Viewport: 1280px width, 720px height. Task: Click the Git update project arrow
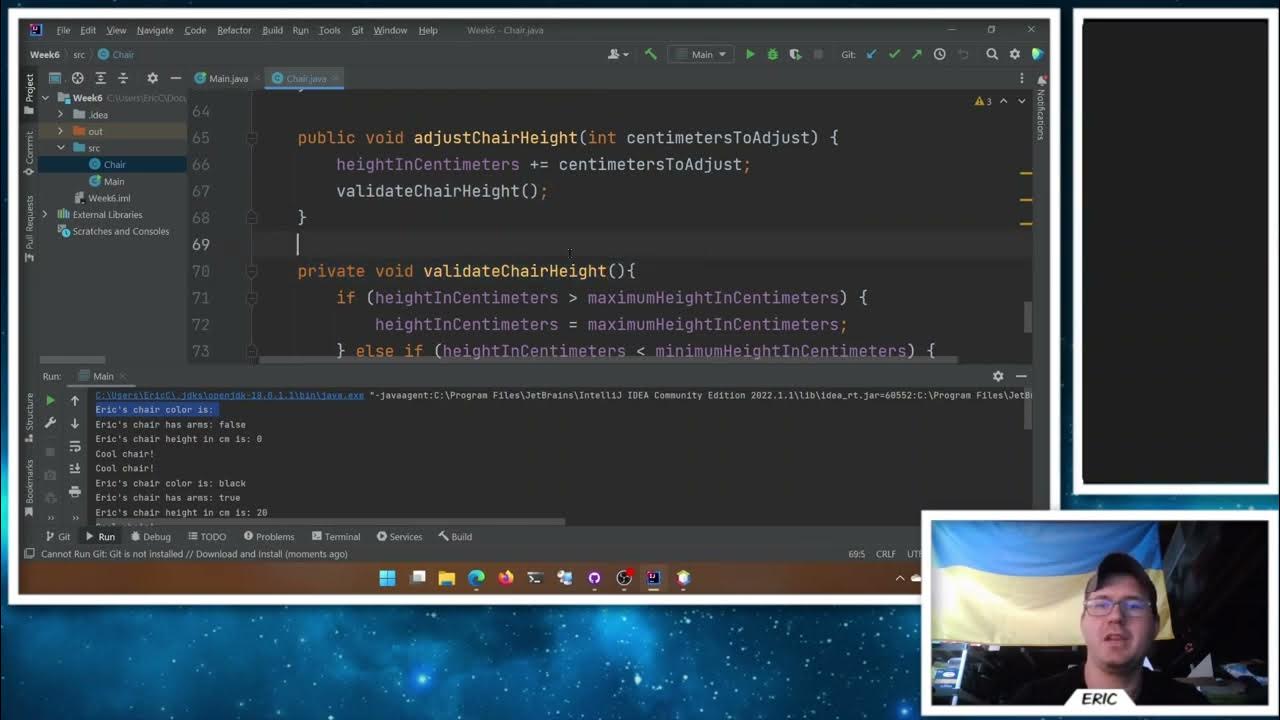(871, 54)
